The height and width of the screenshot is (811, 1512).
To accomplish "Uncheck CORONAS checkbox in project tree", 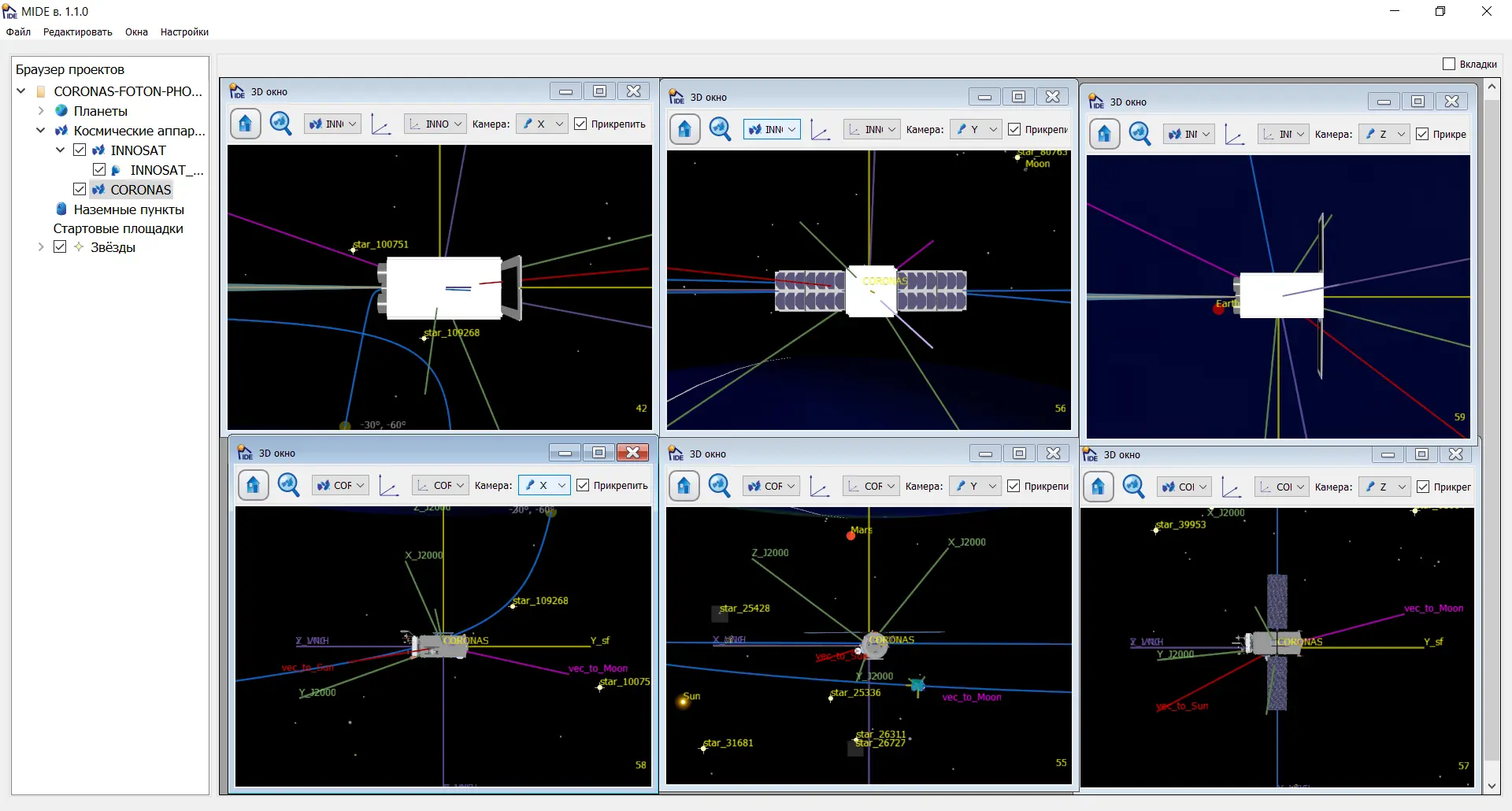I will pyautogui.click(x=80, y=189).
